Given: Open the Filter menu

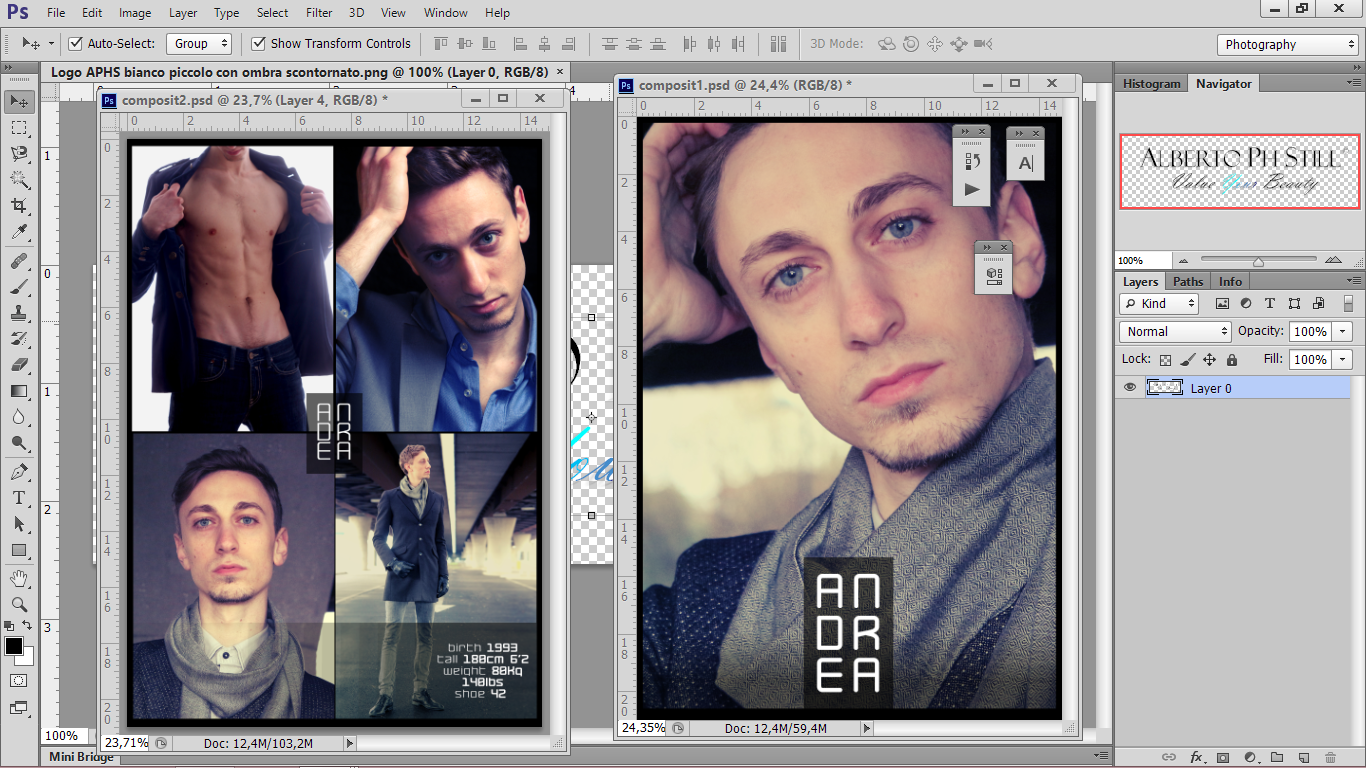Looking at the screenshot, I should tap(319, 13).
